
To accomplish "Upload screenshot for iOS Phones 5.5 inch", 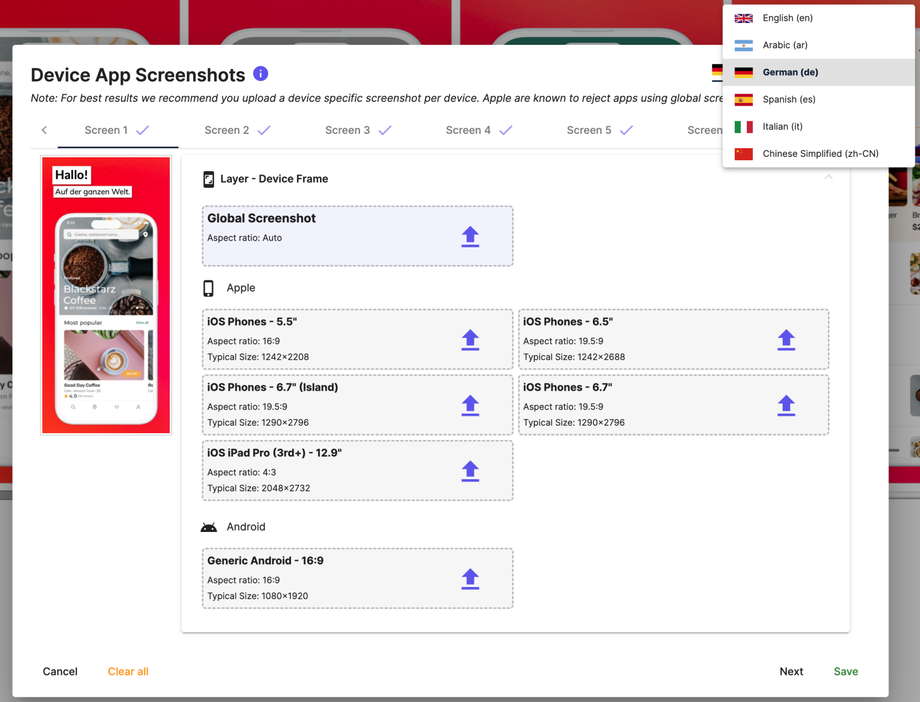I will click(x=470, y=340).
